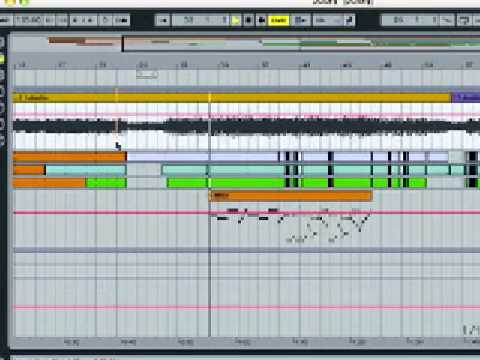The image size is (480, 360).
Task: Enable Draw Mode pencil button
Action: click(349, 20)
